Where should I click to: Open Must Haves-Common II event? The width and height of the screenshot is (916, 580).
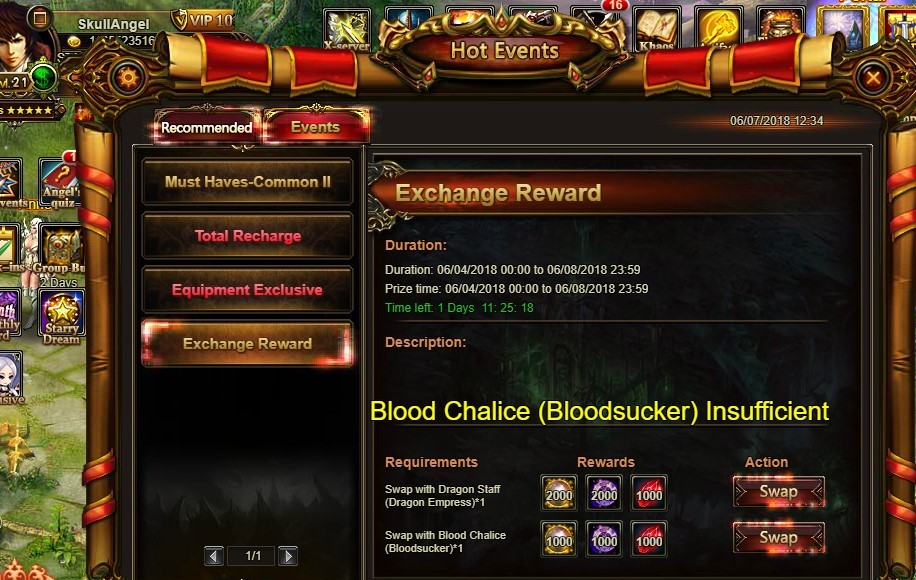coord(247,182)
